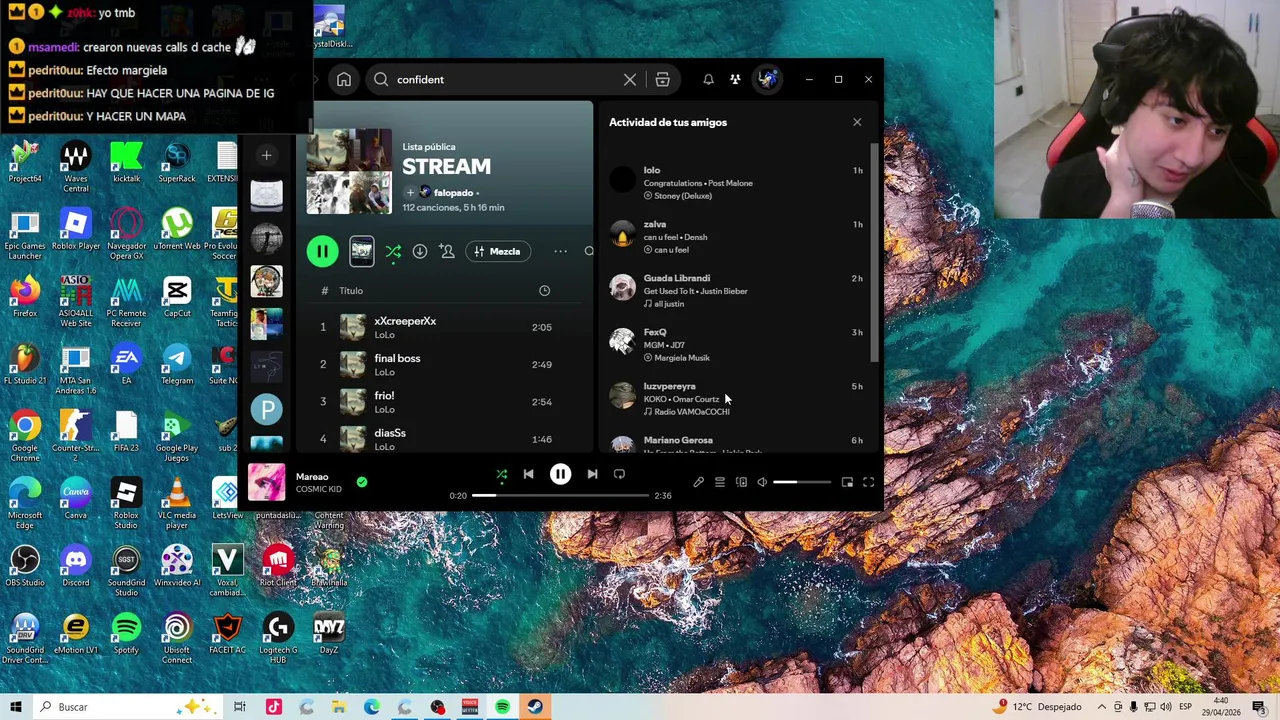Invite collaborators to the STREAM playlist
Viewport: 1280px width, 720px height.
point(447,252)
